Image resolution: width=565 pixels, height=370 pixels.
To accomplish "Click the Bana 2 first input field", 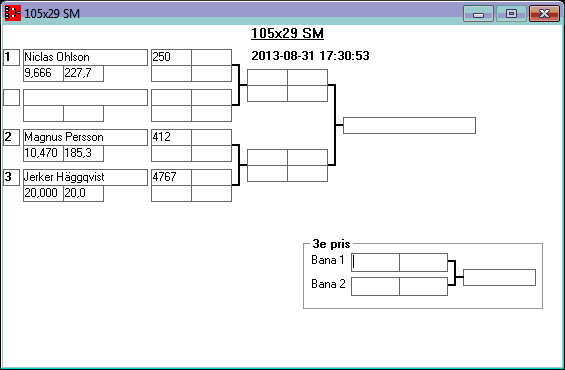I will (x=375, y=286).
